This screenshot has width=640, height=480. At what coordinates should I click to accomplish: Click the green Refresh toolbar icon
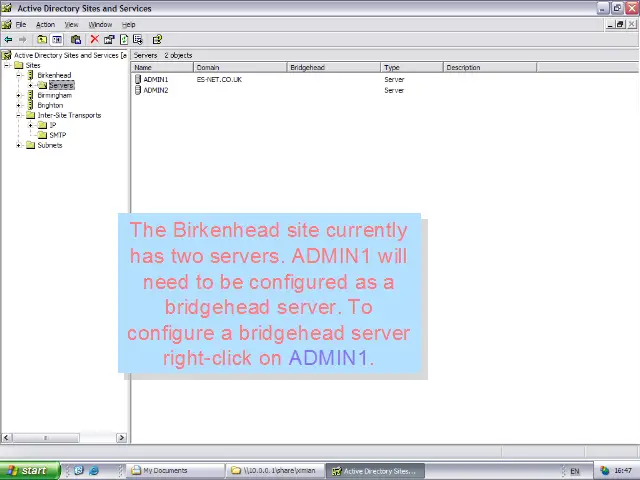[x=124, y=40]
